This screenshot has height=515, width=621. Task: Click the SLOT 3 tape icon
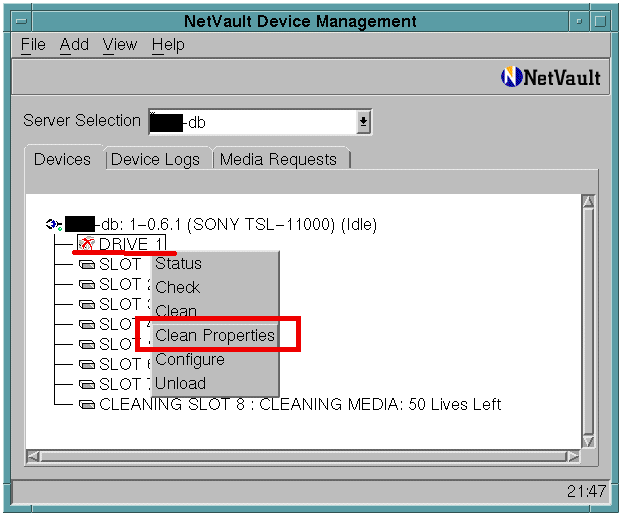click(87, 304)
